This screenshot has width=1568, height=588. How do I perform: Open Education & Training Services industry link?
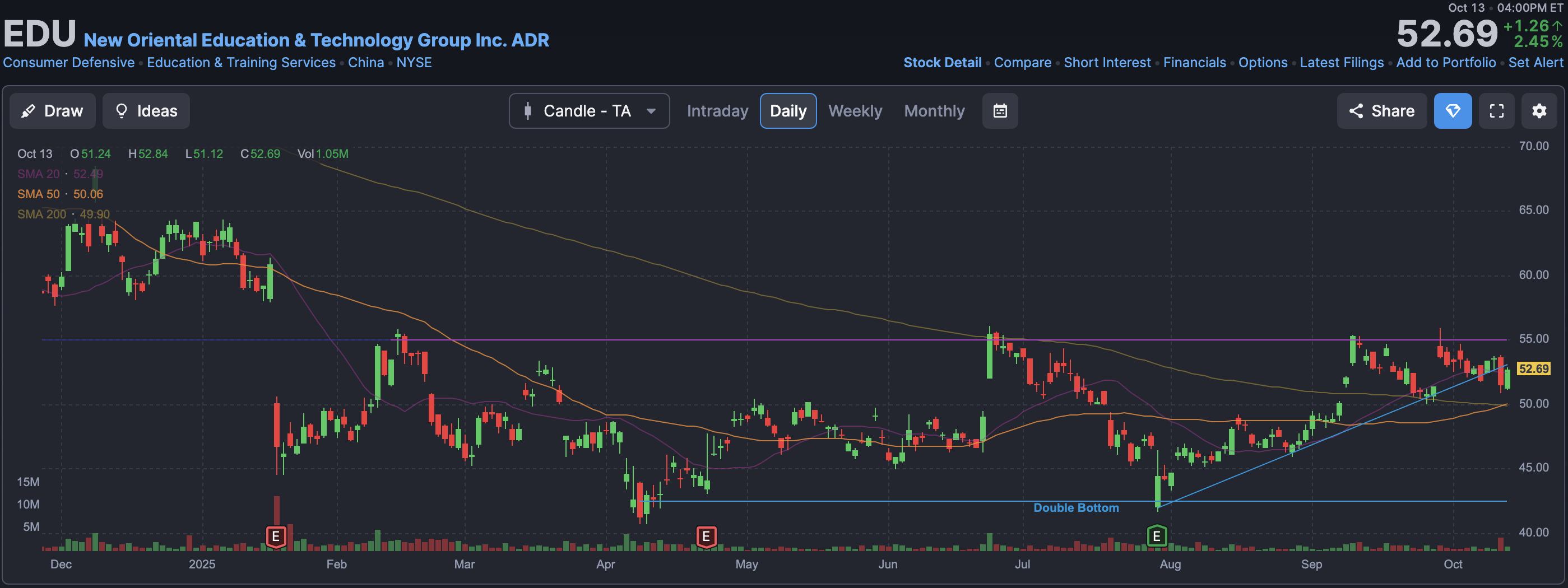coord(241,63)
